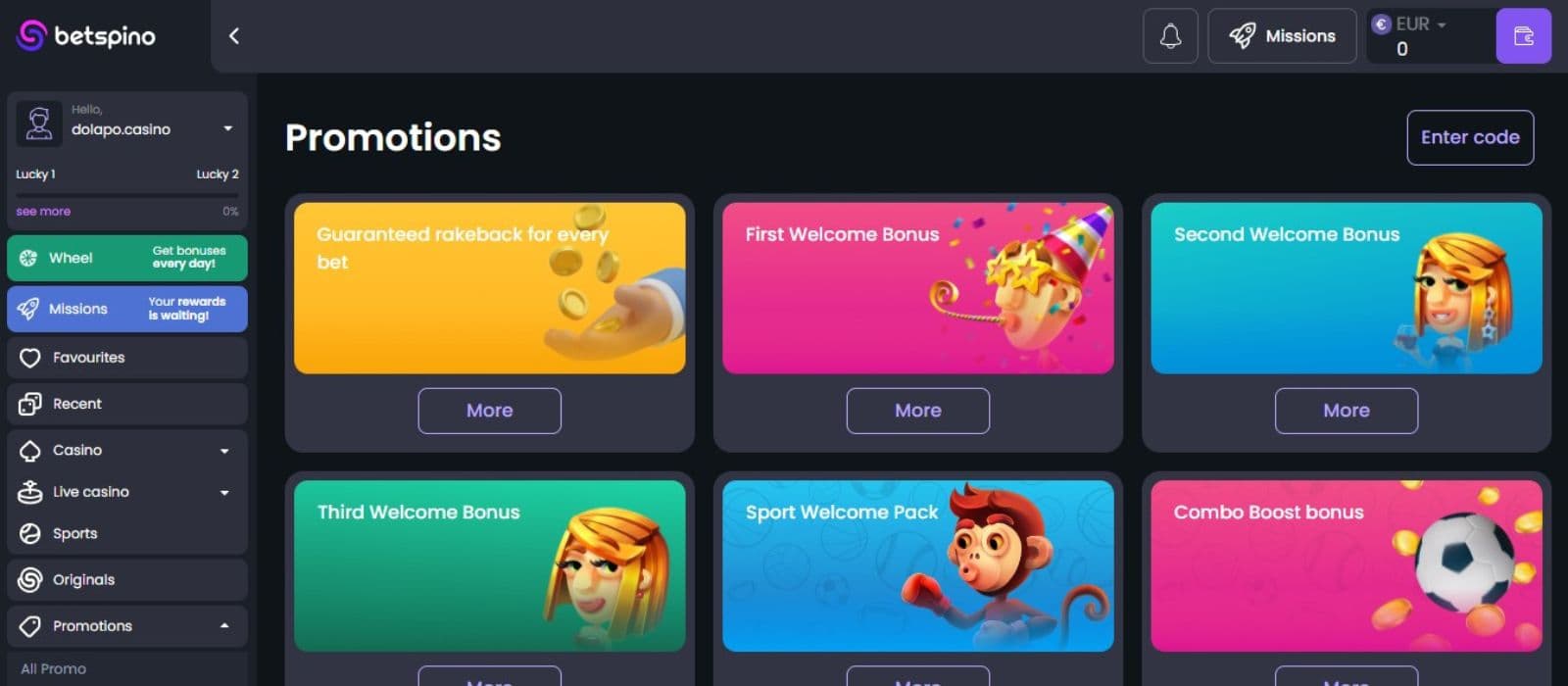Image resolution: width=1568 pixels, height=686 pixels.
Task: Expand the Casino submenu arrow
Action: coord(224,451)
